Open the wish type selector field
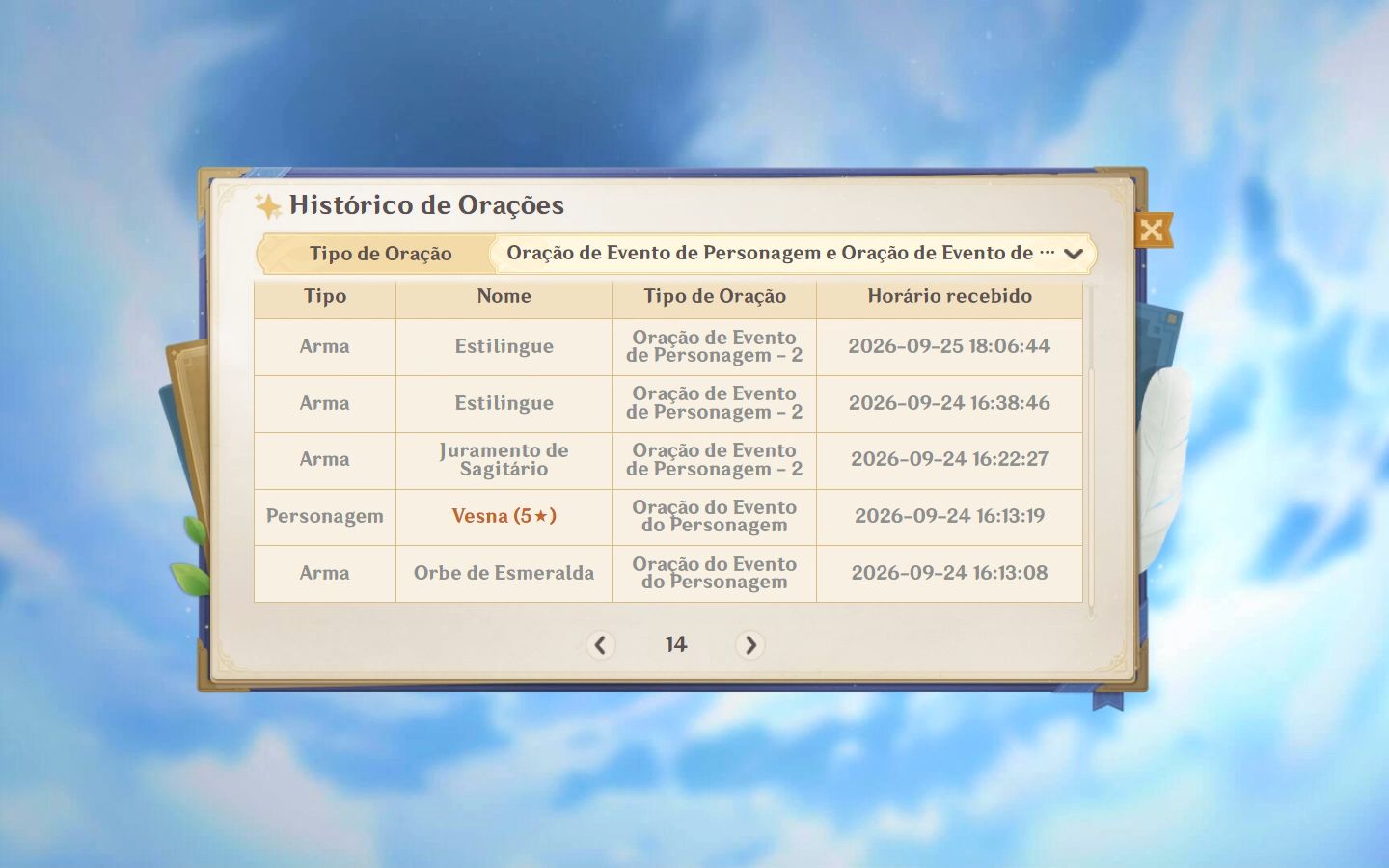 (793, 254)
